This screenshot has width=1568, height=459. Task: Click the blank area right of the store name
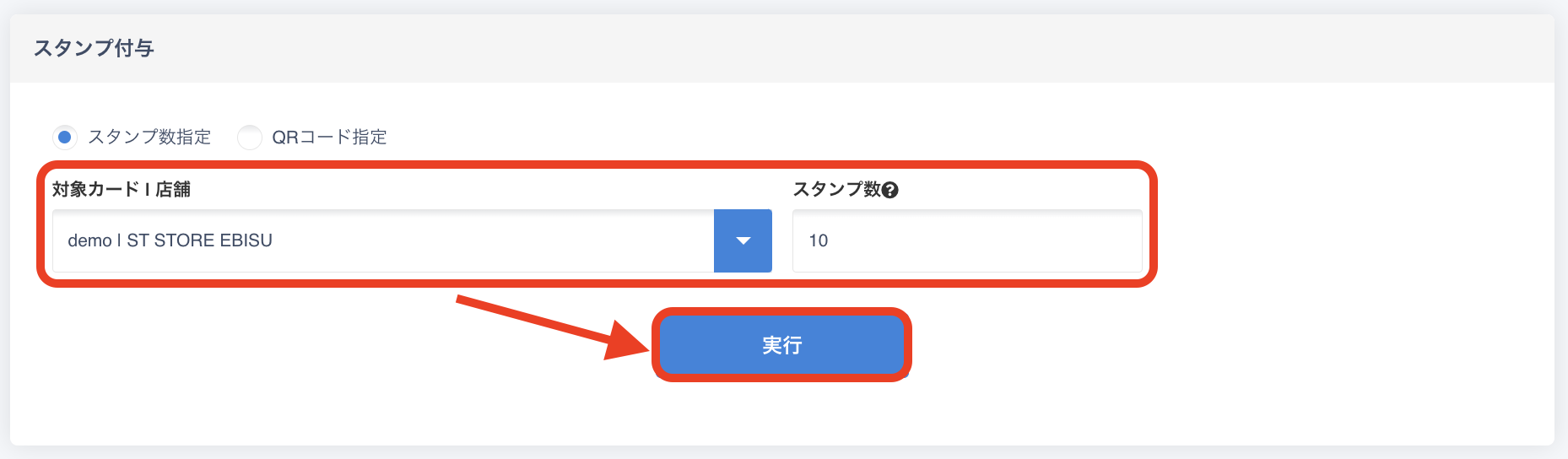(506, 241)
